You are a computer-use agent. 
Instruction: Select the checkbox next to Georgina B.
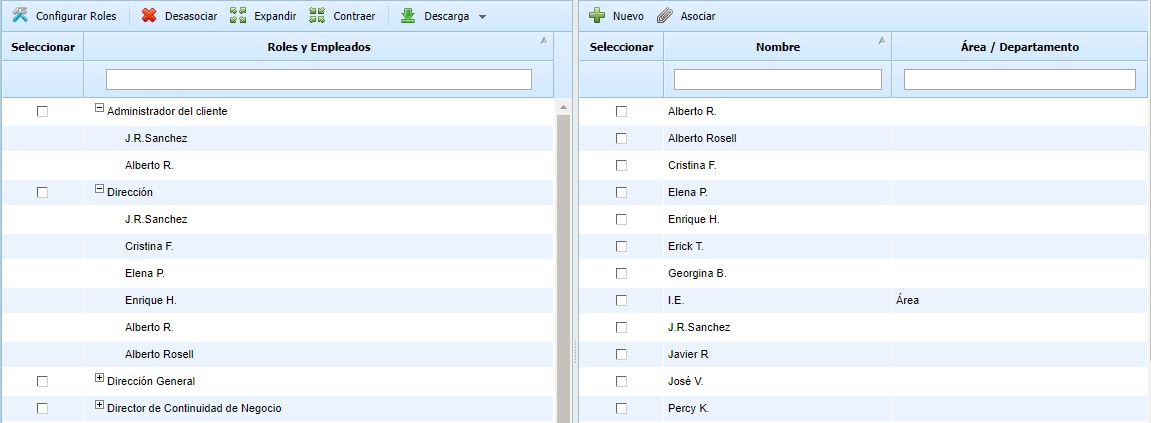point(621,274)
